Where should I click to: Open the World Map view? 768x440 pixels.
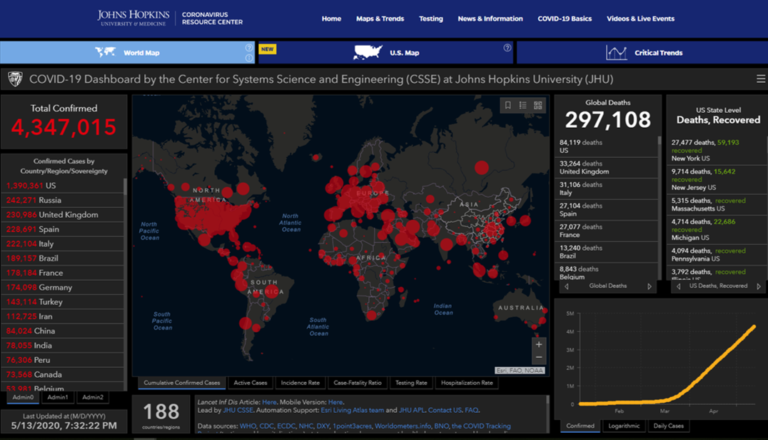[x=127, y=52]
